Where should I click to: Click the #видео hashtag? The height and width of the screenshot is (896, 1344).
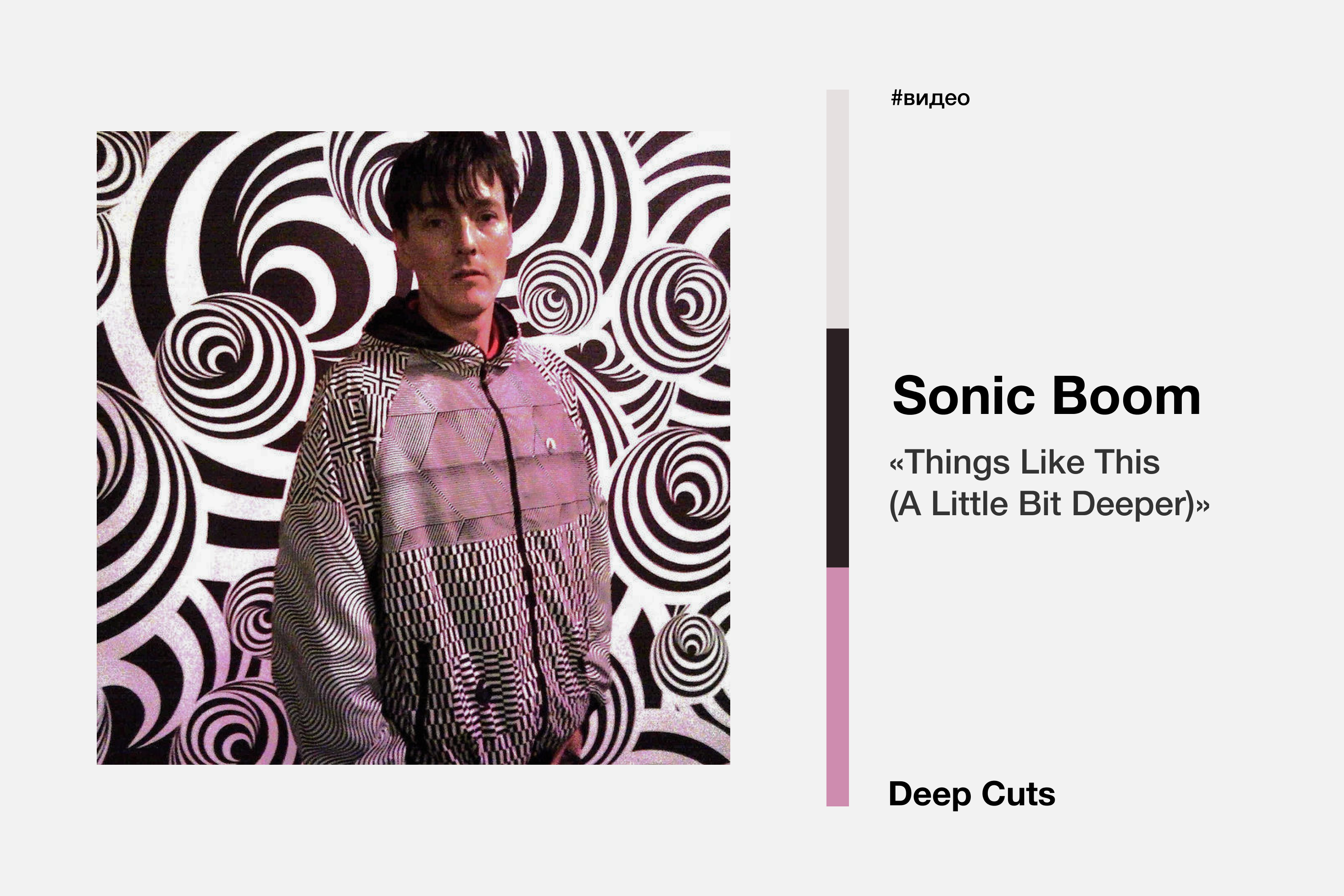(x=930, y=98)
